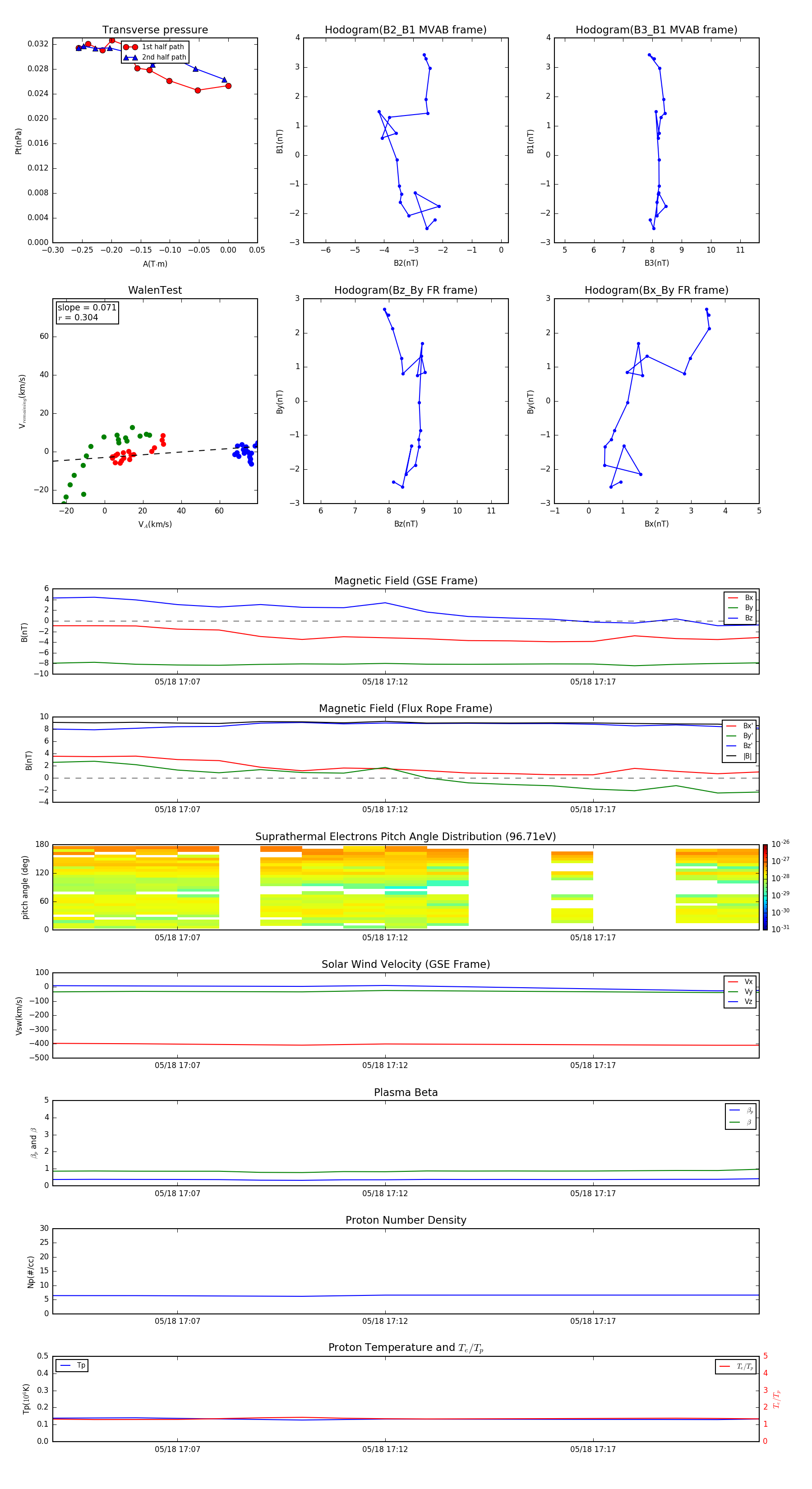812x1489 pixels.
Task: Click the "Vremaining(km/s)" y-axis label
Action: coord(23,401)
